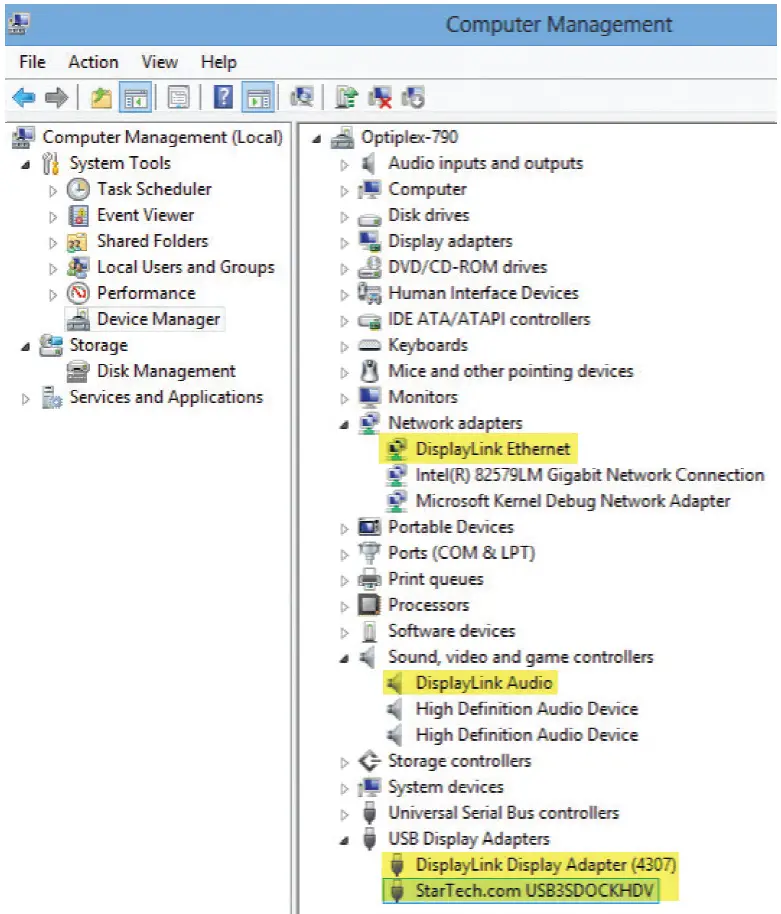Open the Action menu
Viewport: 781px width, 914px height.
tap(93, 62)
